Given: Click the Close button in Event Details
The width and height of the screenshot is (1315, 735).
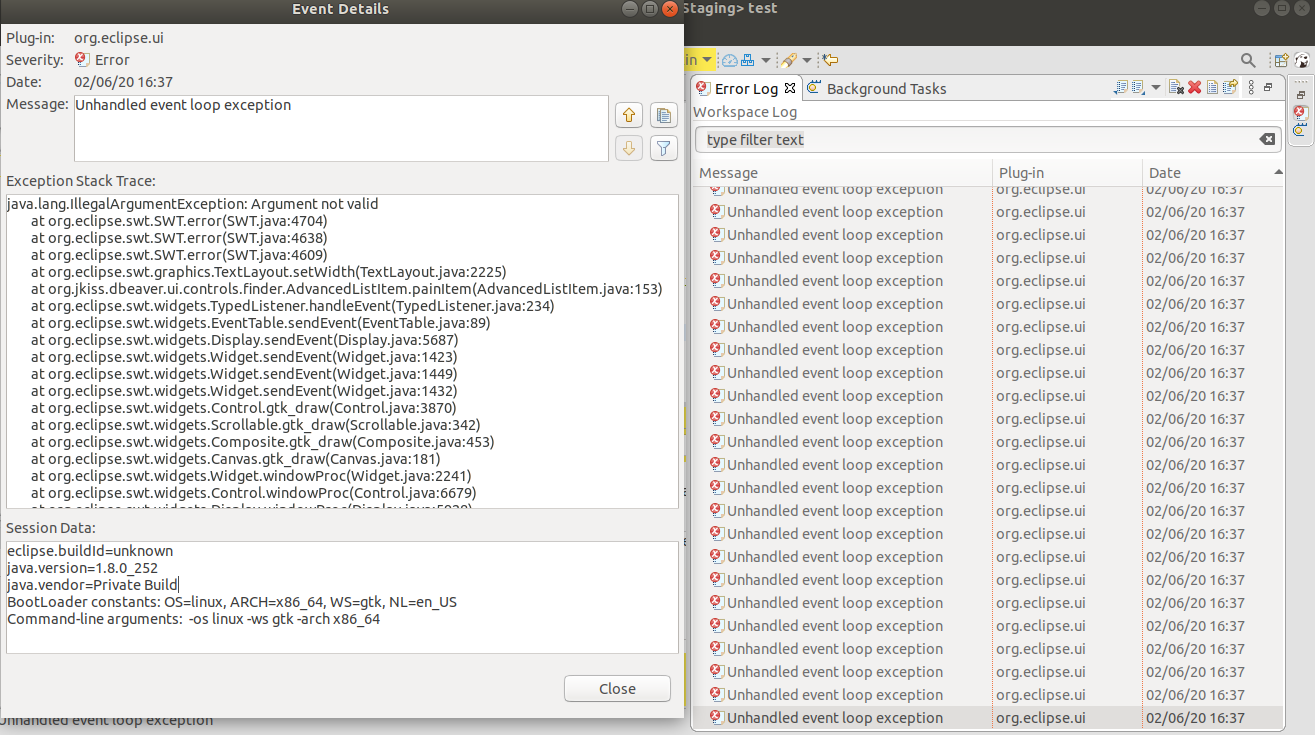Looking at the screenshot, I should click(617, 688).
